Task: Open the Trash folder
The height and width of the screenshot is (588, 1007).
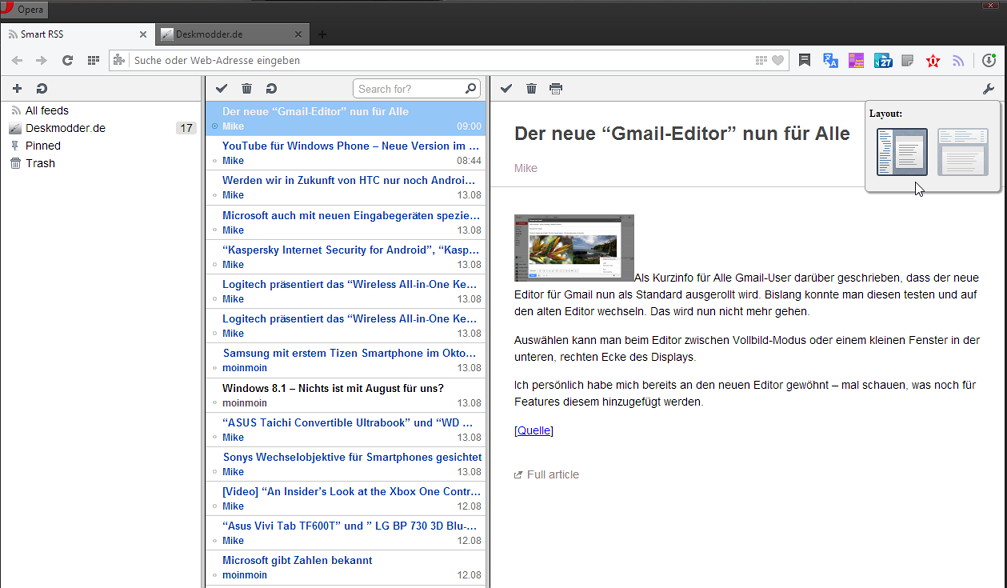Action: (40, 163)
